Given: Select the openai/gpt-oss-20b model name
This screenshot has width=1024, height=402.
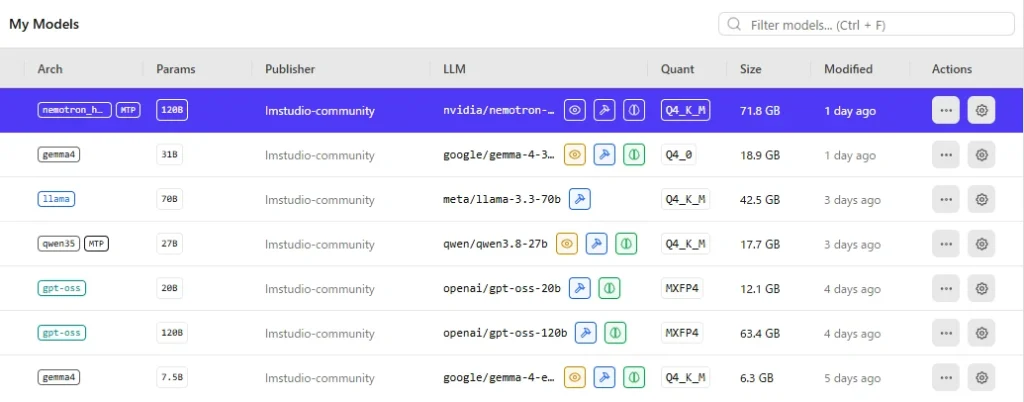Looking at the screenshot, I should point(502,288).
